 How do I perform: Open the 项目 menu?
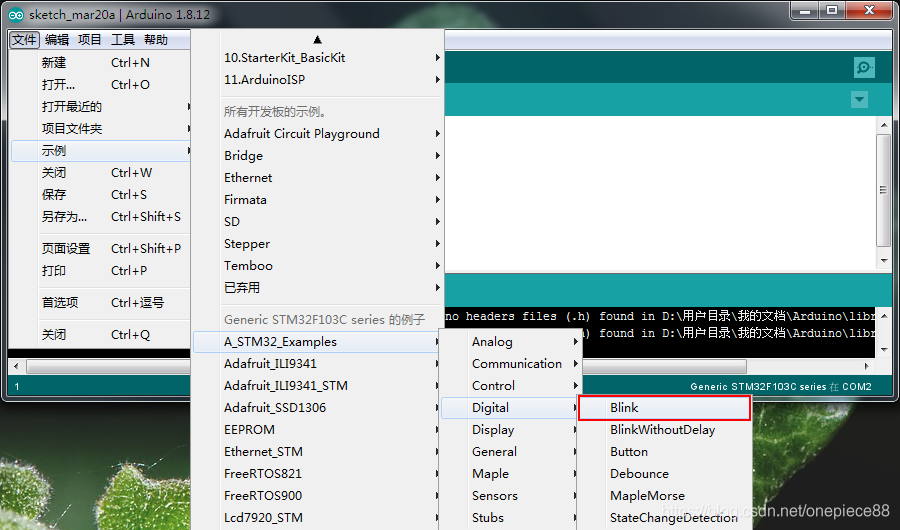pos(90,40)
